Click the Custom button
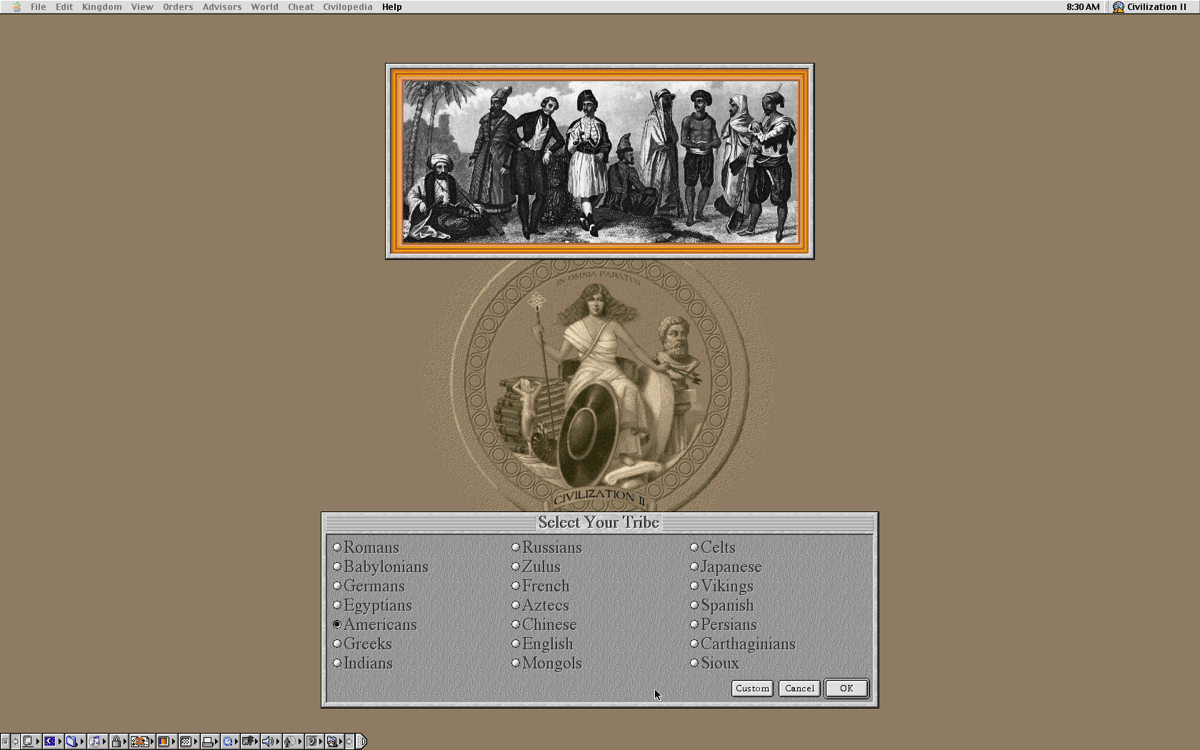1200x750 pixels. click(752, 688)
